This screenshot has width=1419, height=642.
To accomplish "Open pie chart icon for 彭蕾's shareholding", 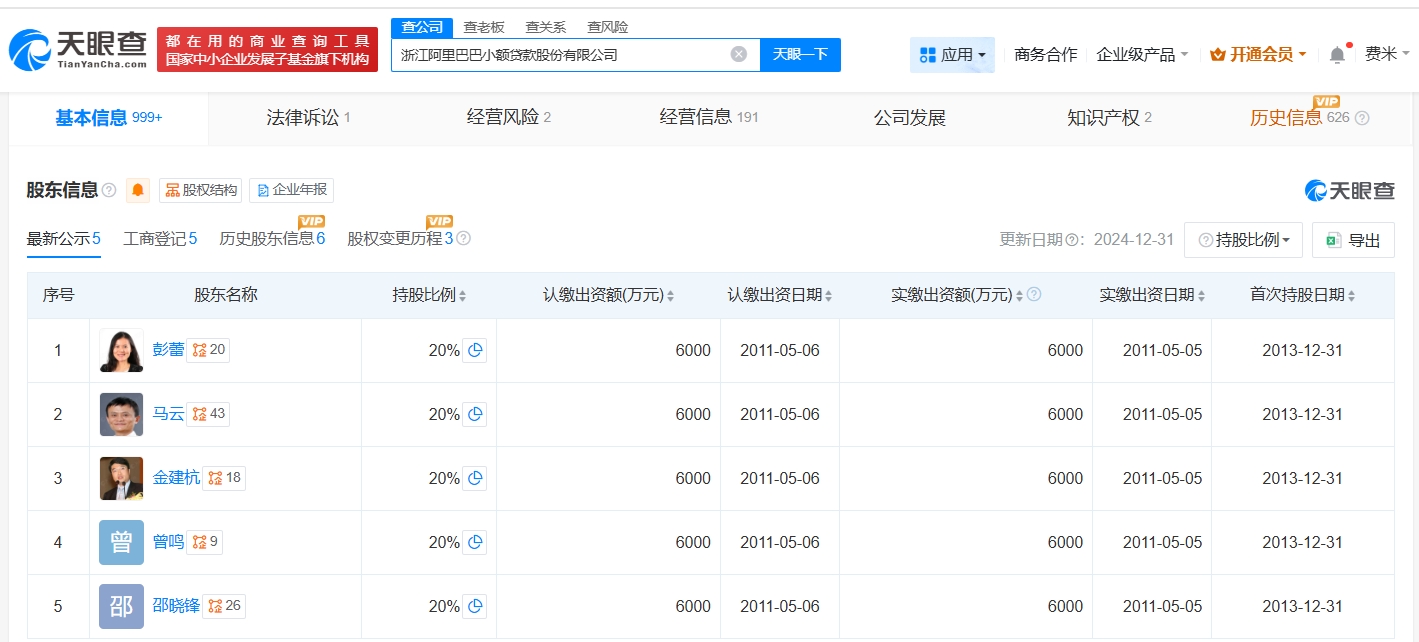I will point(475,350).
